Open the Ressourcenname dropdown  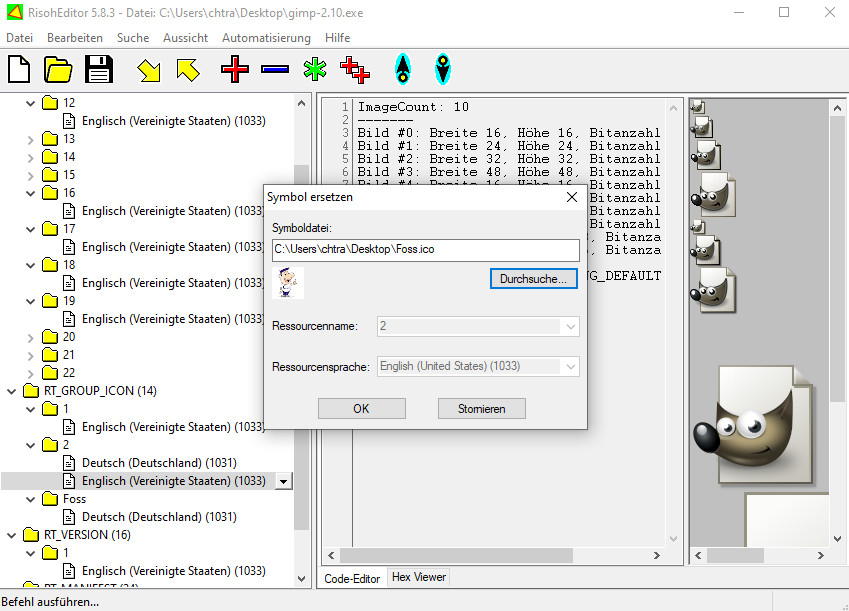point(570,327)
